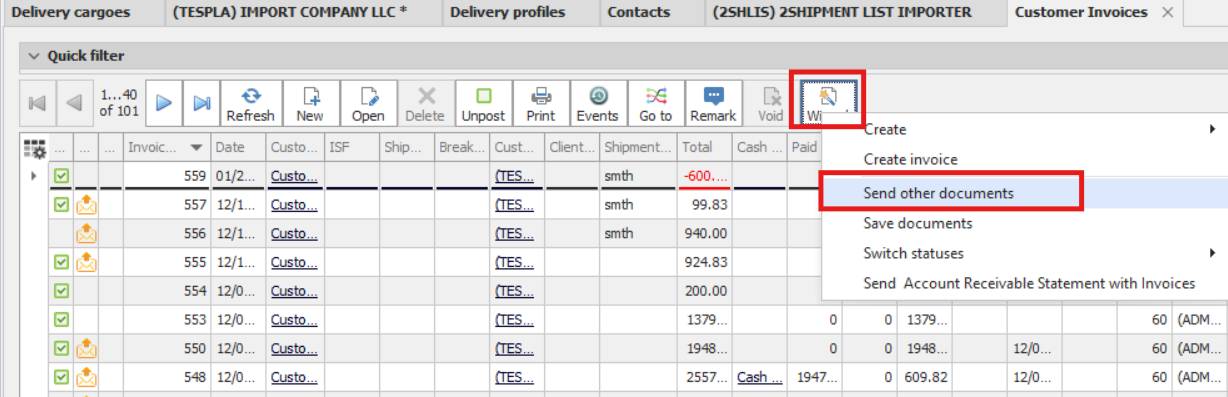This screenshot has height=397, width=1228.
Task: Choose Send Account Receivable Statement with Invoices
Action: (x=1029, y=284)
